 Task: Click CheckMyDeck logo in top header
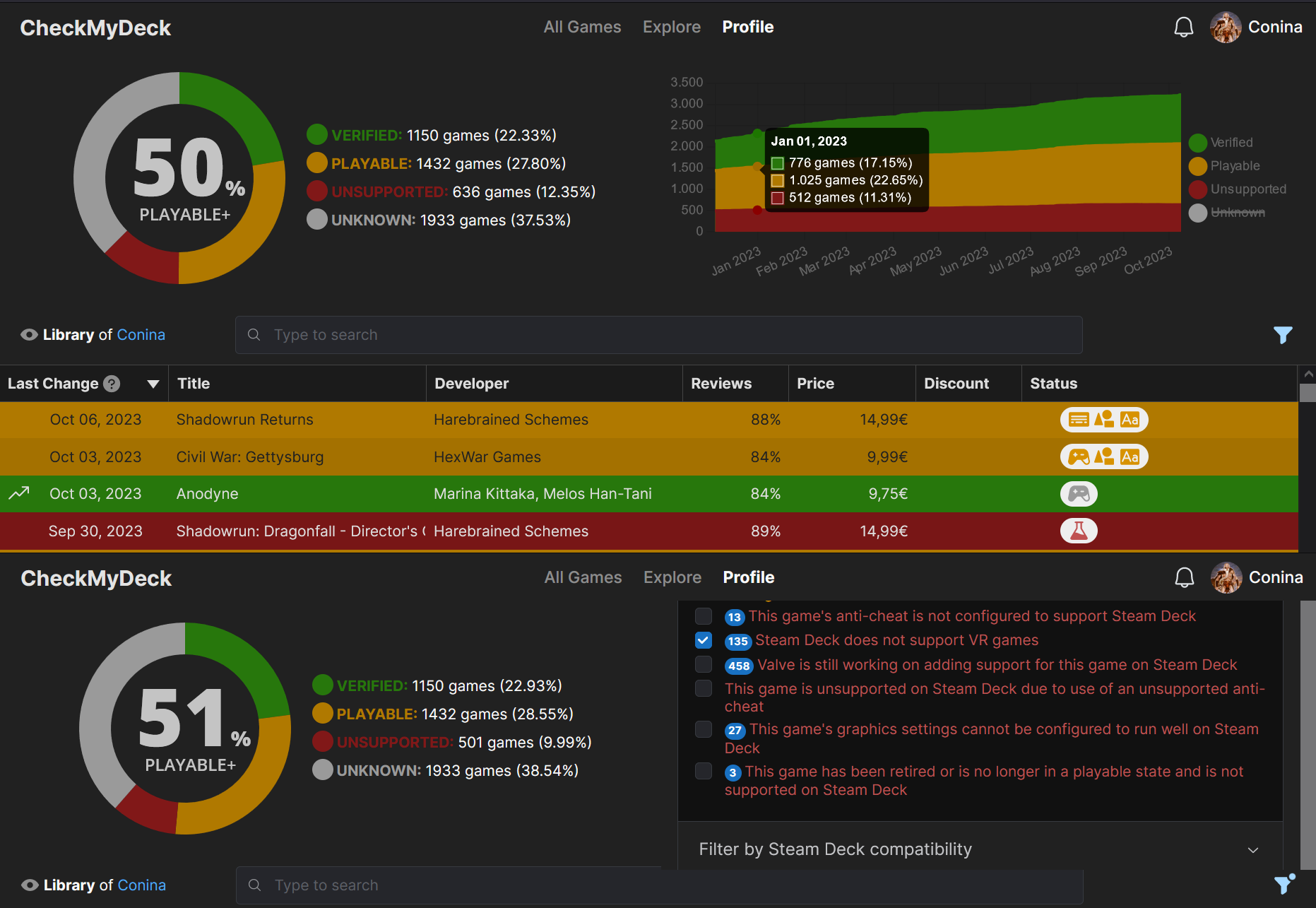[95, 28]
